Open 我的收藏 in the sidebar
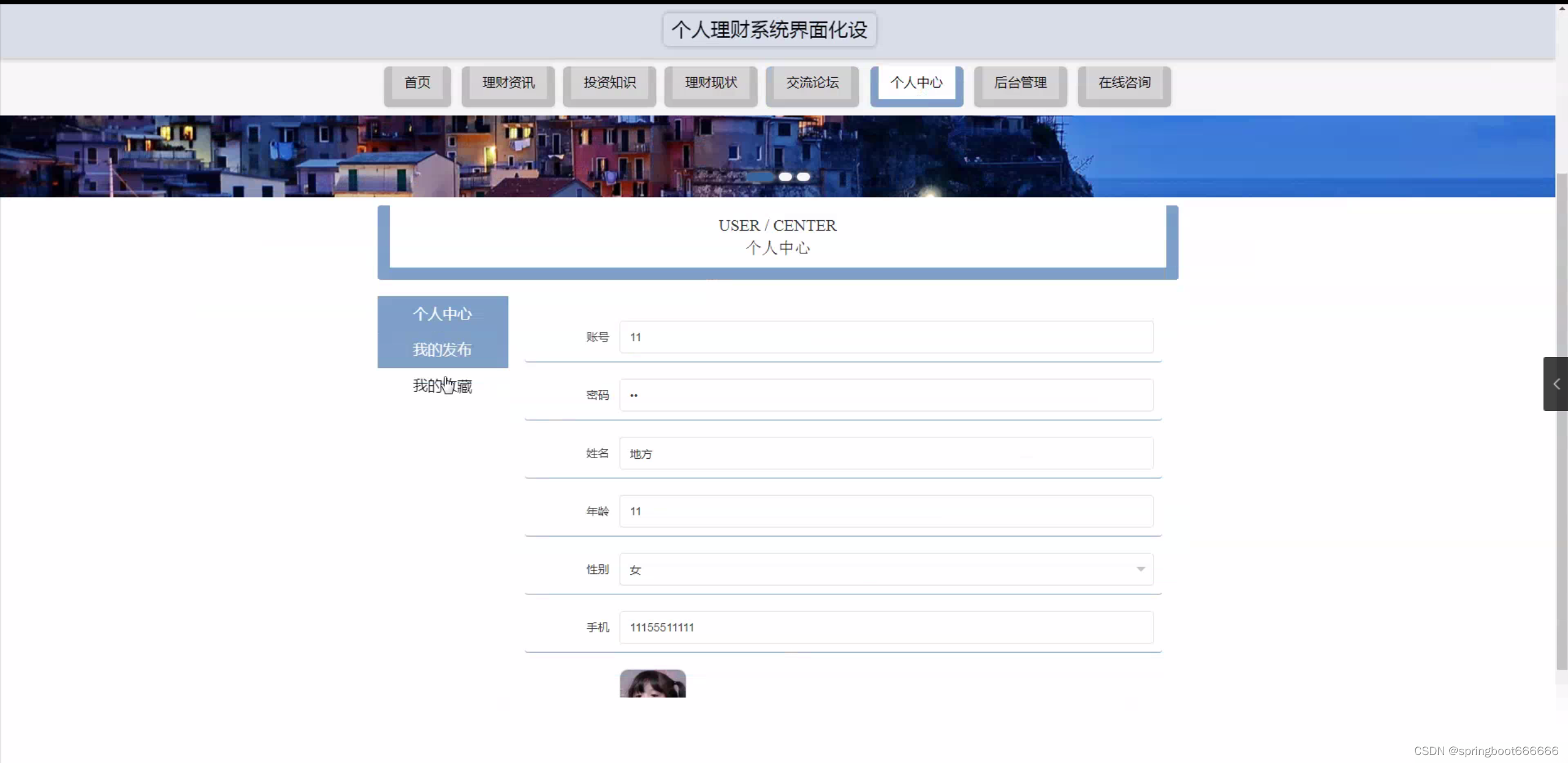1568x763 pixels. 442,386
